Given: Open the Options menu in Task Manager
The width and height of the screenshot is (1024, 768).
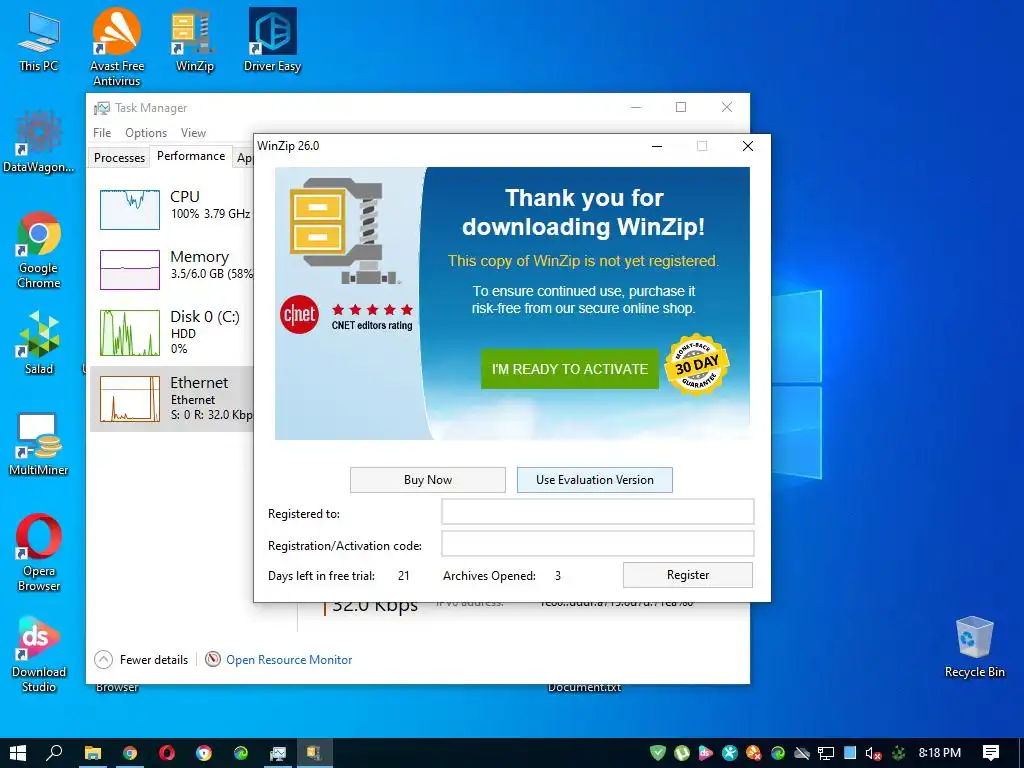Looking at the screenshot, I should coord(146,133).
